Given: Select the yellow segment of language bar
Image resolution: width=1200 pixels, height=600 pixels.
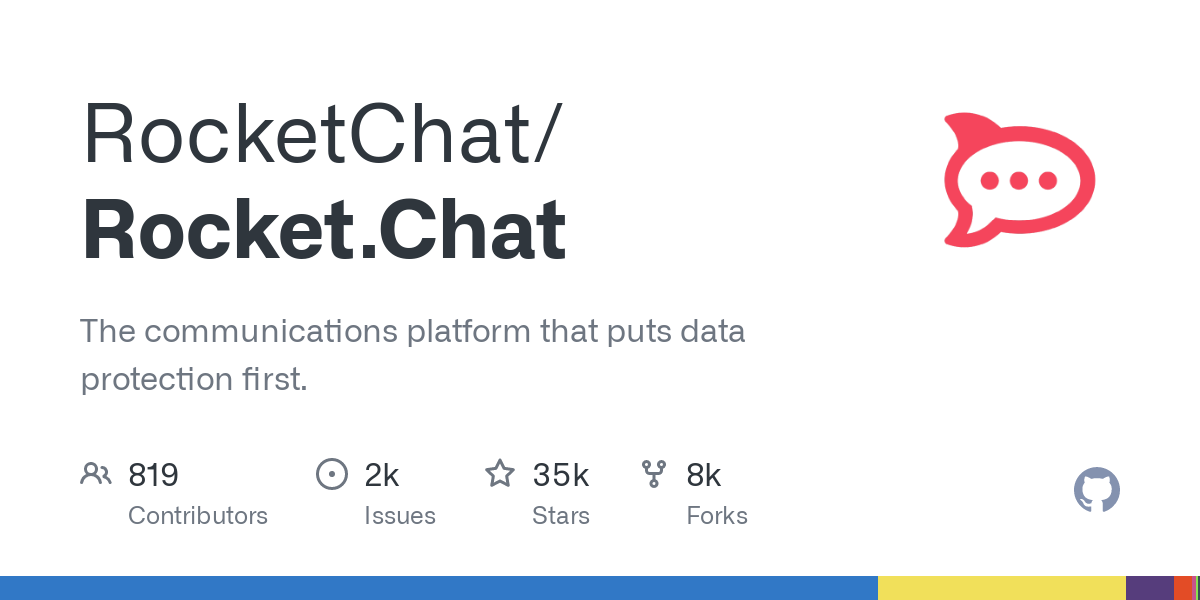Looking at the screenshot, I should click(1002, 588).
